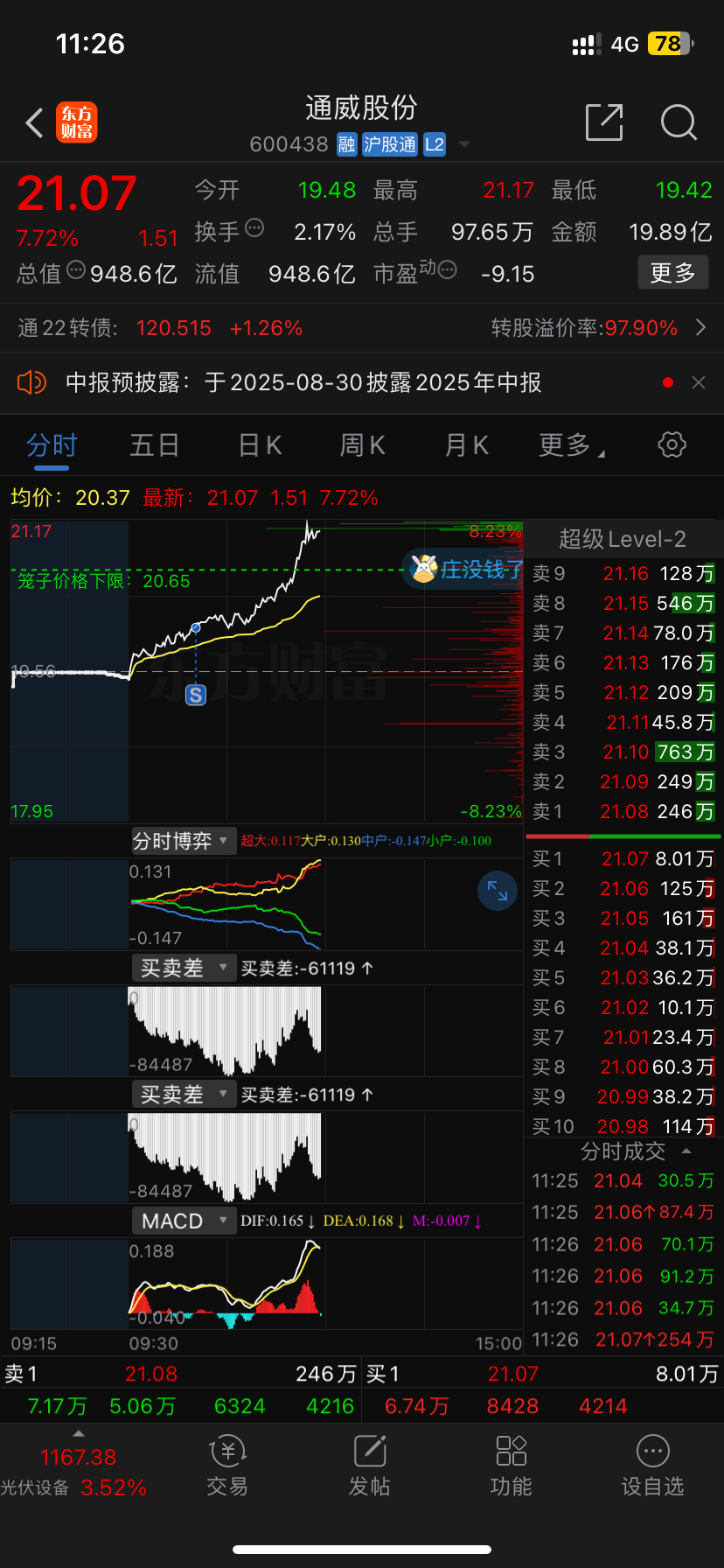Tap the L2 badge

coord(435,144)
